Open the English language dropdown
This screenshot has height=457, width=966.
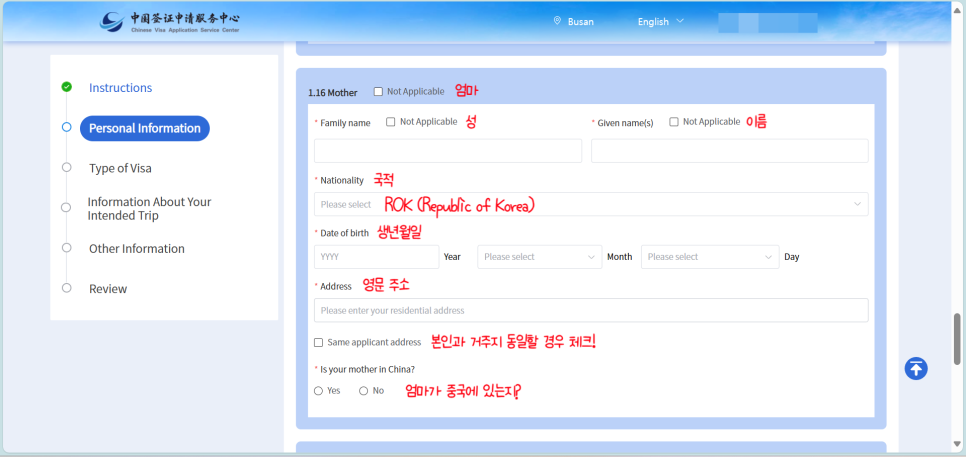660,22
